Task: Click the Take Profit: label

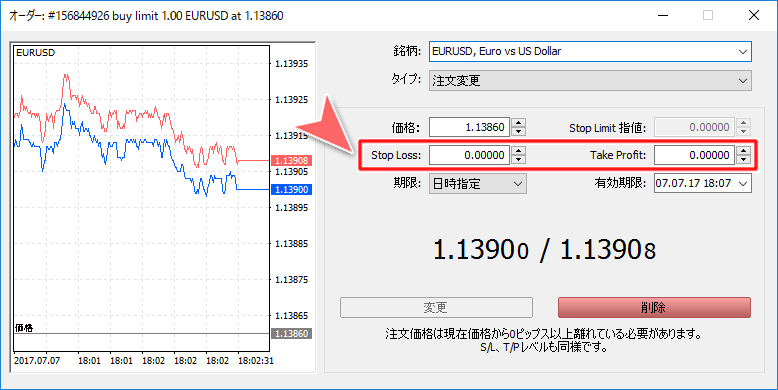Action: pos(618,155)
